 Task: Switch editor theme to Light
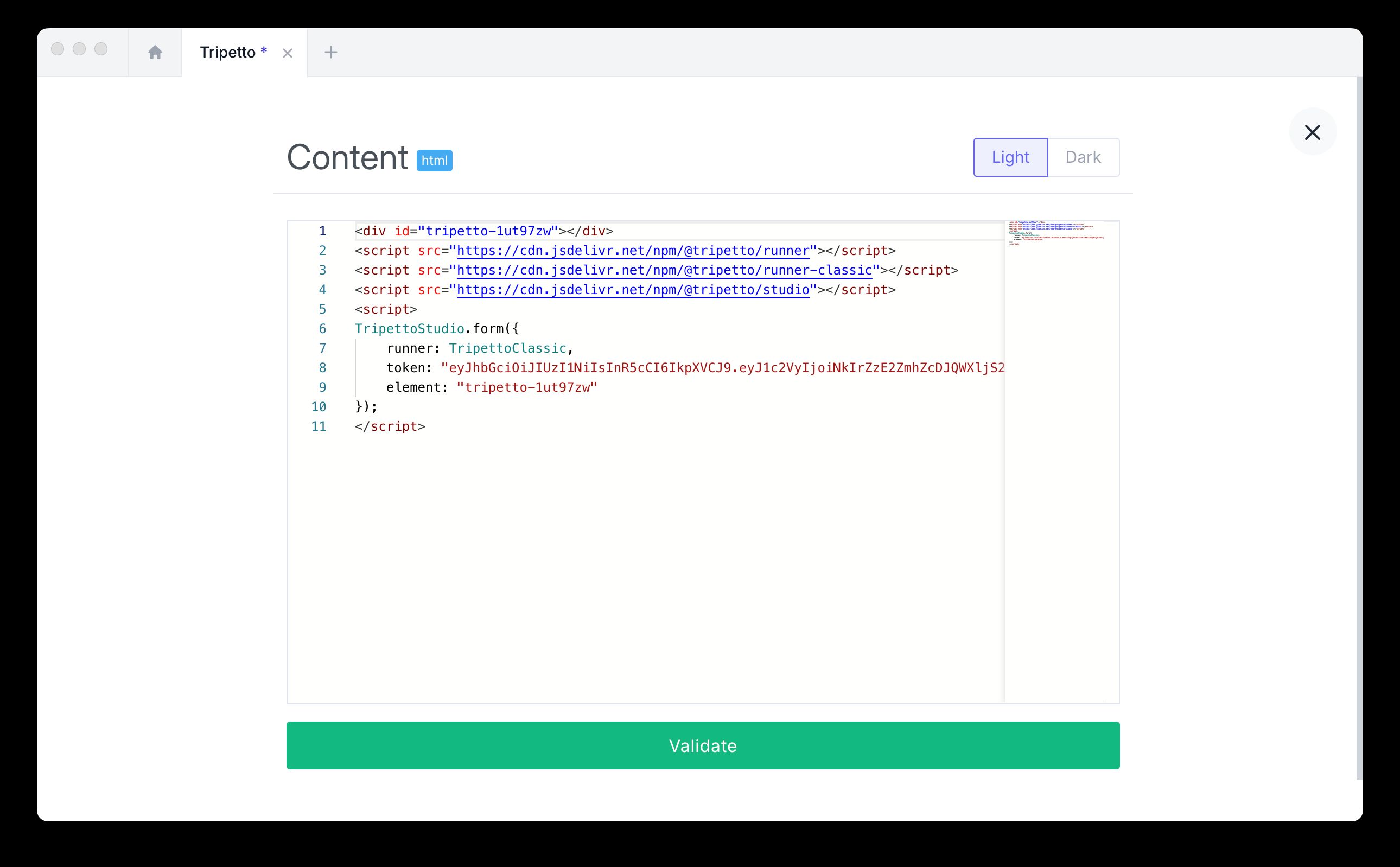pos(1010,157)
